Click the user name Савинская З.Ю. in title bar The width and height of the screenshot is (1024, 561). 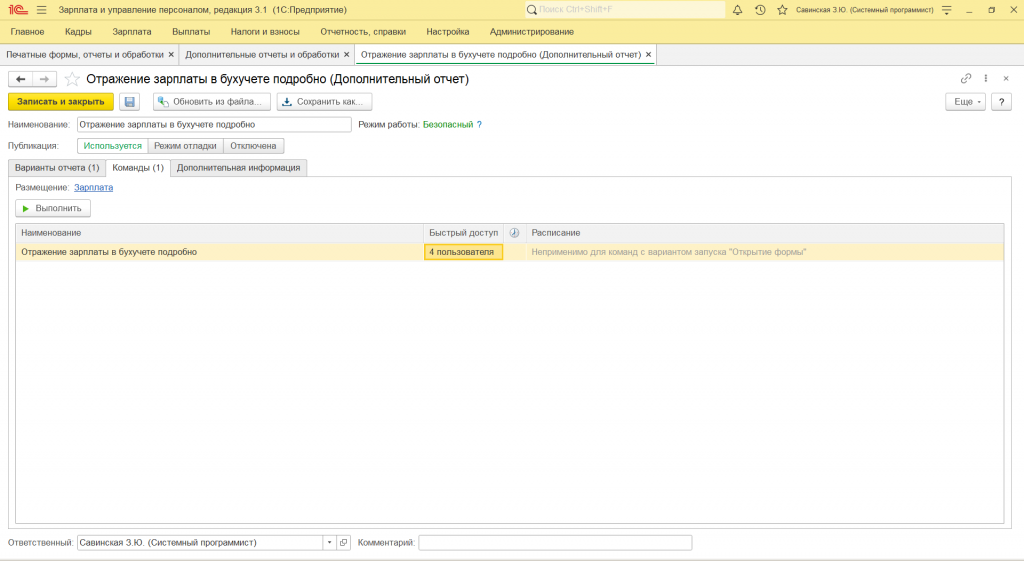(x=865, y=10)
